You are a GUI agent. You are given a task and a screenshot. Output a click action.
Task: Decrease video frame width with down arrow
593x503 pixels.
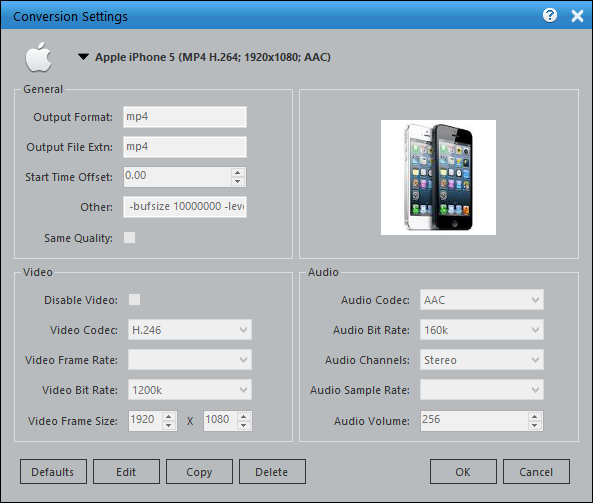[x=169, y=425]
